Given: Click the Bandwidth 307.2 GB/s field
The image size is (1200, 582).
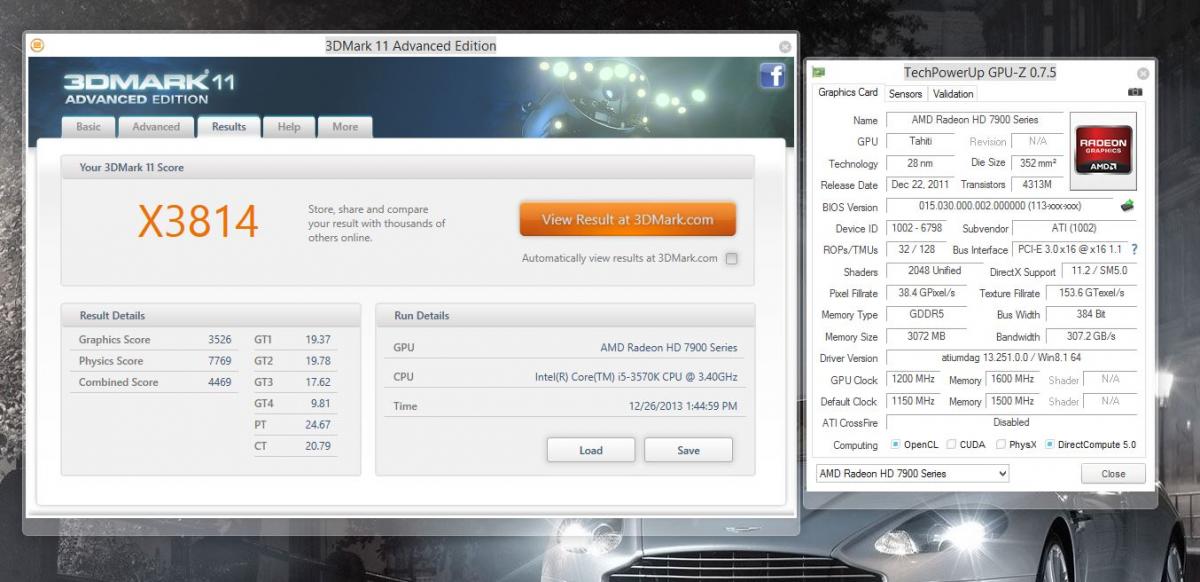Looking at the screenshot, I should click(1091, 337).
